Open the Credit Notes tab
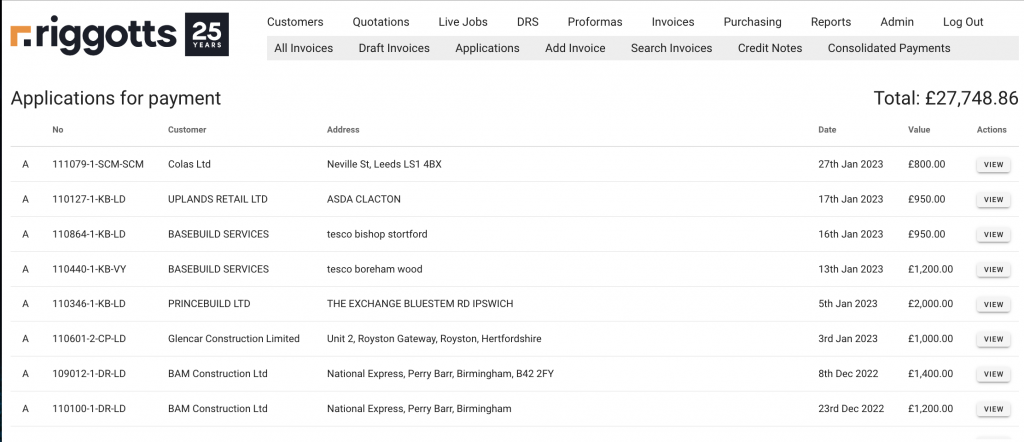 (770, 48)
